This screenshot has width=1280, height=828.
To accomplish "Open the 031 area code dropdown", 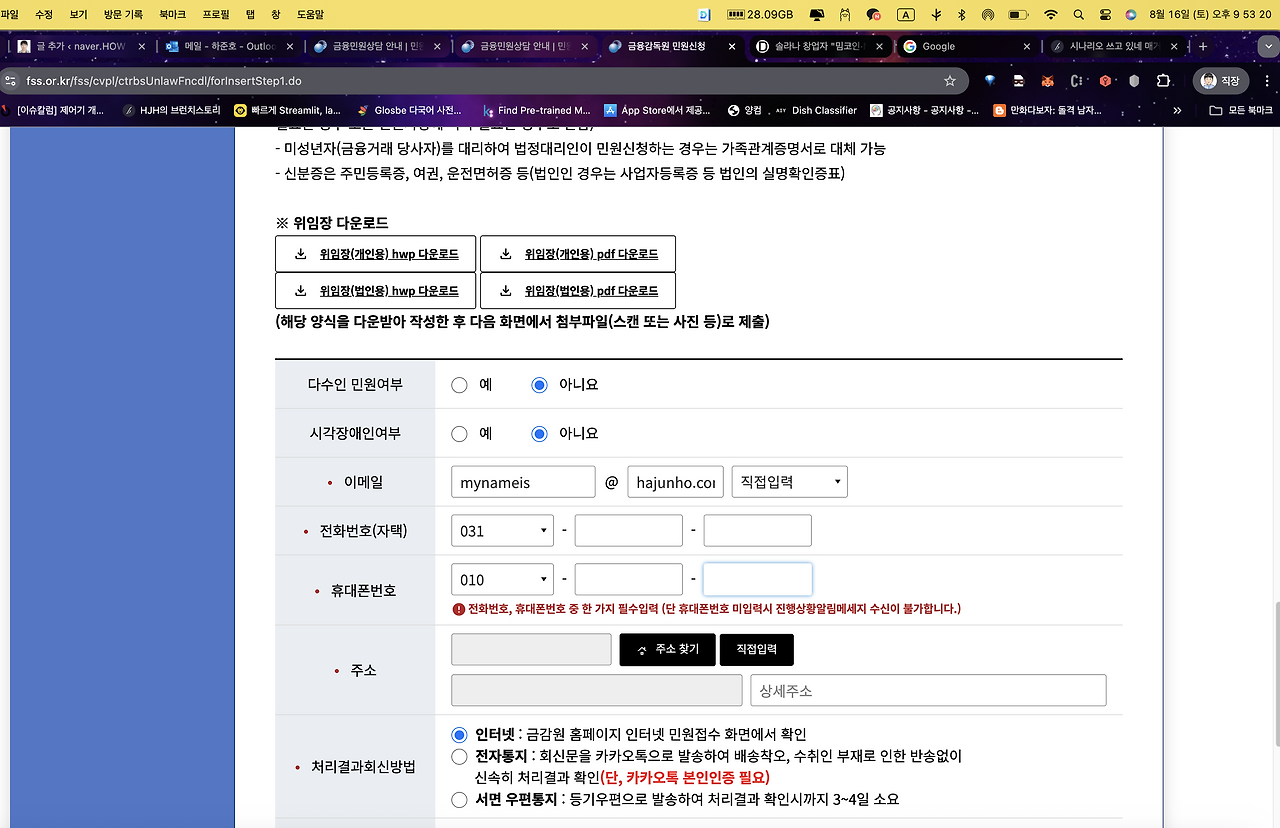I will pyautogui.click(x=502, y=530).
